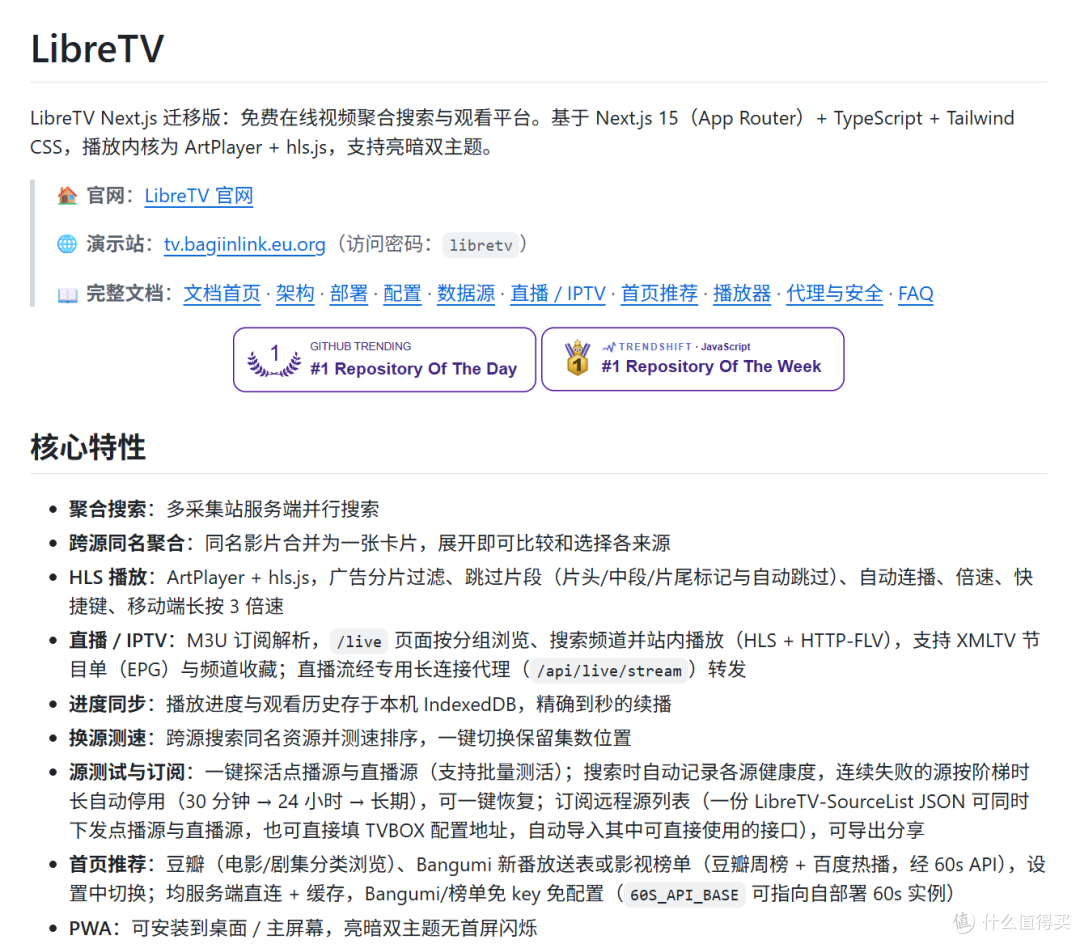Screen dimensions: 1080x944
Task: Click the house icon beside 官网
Action: (x=67, y=196)
